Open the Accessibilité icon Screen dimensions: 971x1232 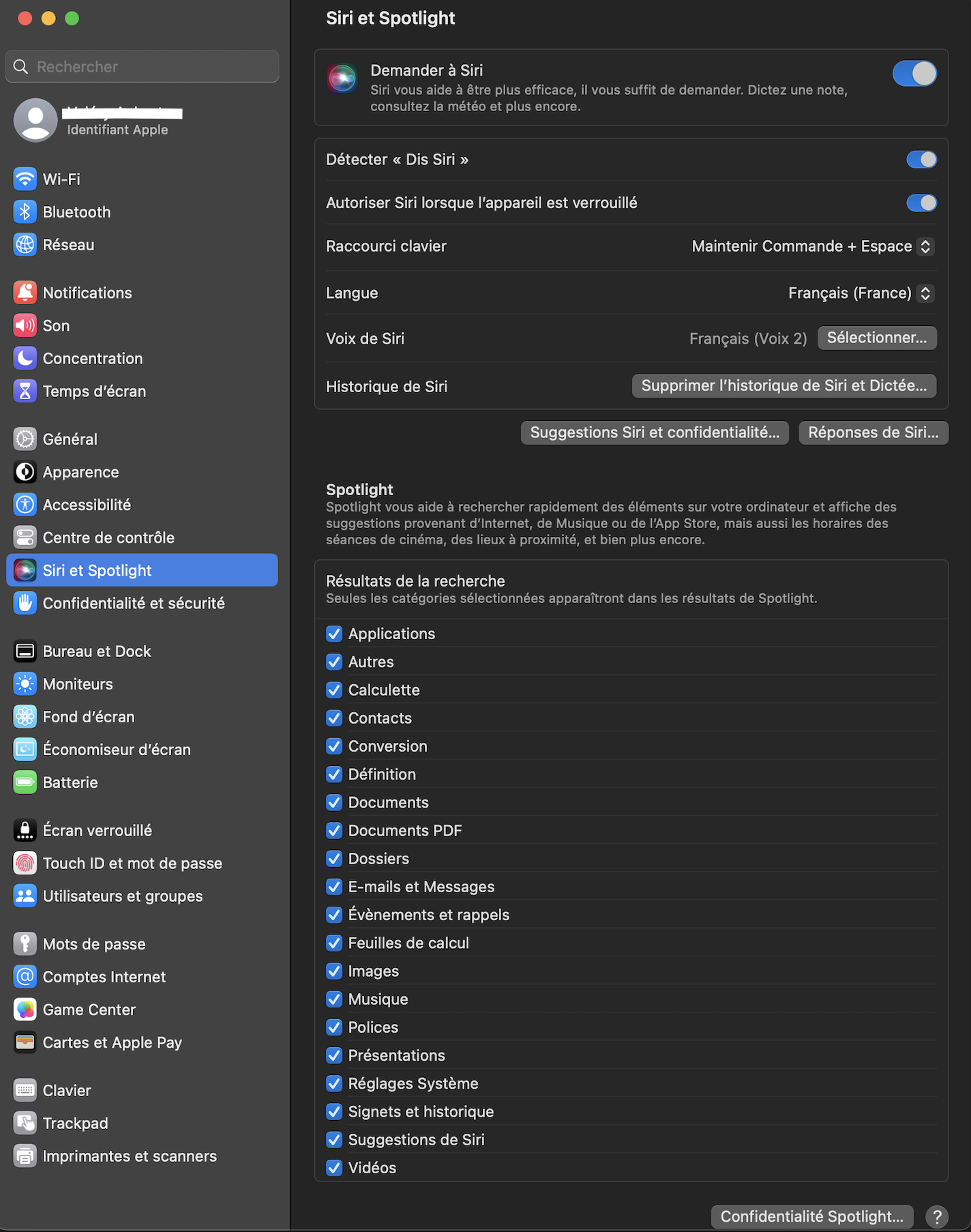pos(25,505)
